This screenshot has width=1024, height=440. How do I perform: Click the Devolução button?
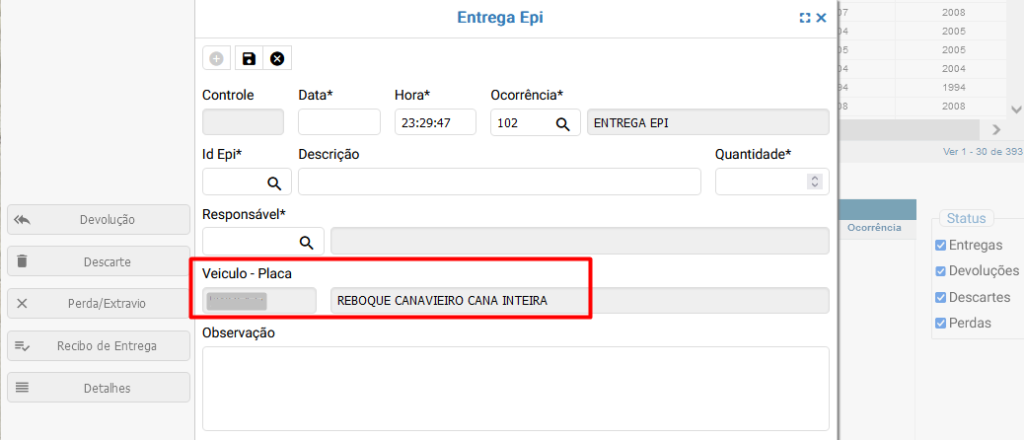click(x=98, y=220)
